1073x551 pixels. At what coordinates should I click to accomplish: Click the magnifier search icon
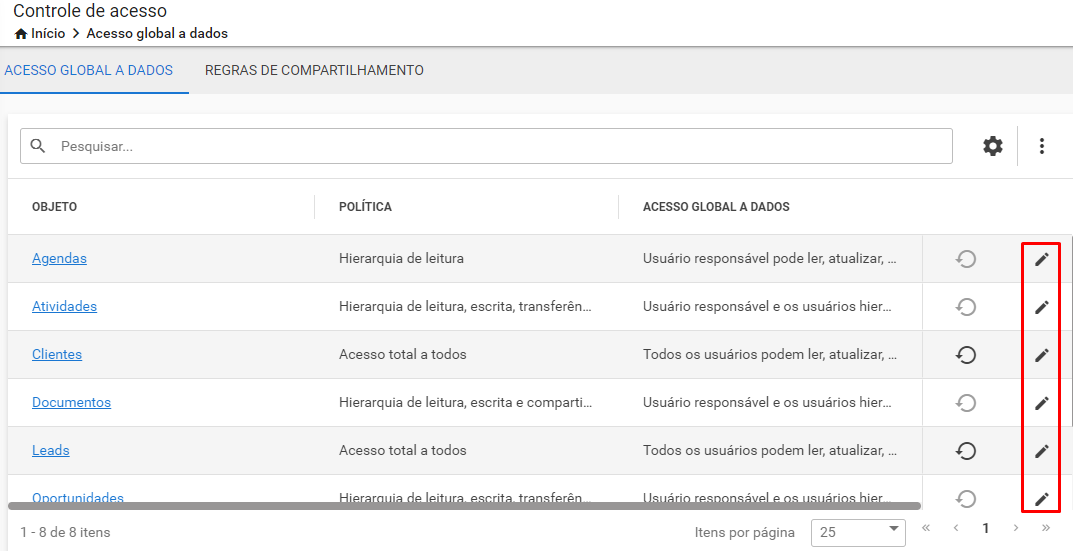38,146
